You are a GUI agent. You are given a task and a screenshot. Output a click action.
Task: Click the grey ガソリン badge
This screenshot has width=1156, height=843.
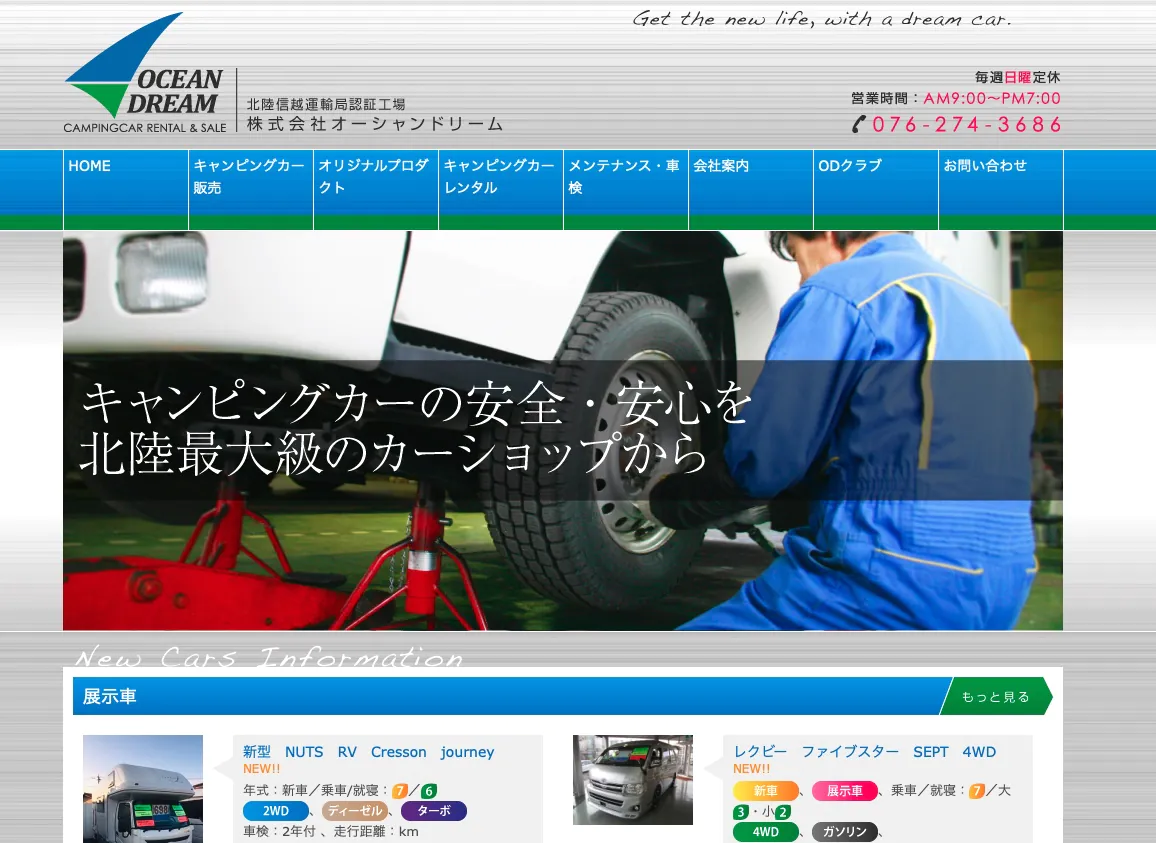tap(845, 831)
